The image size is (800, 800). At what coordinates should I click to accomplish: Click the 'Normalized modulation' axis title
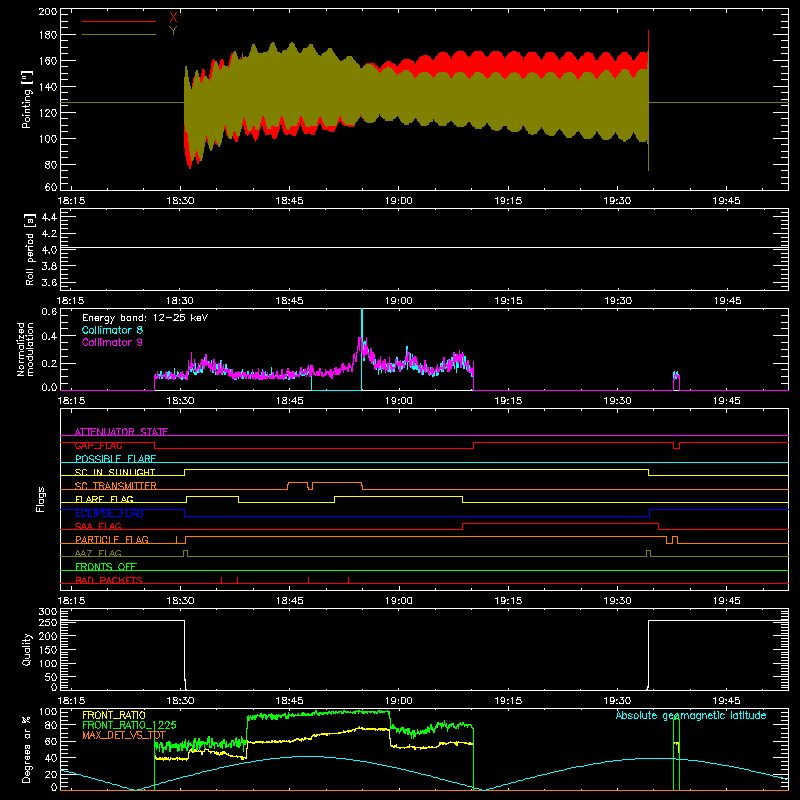coord(25,349)
